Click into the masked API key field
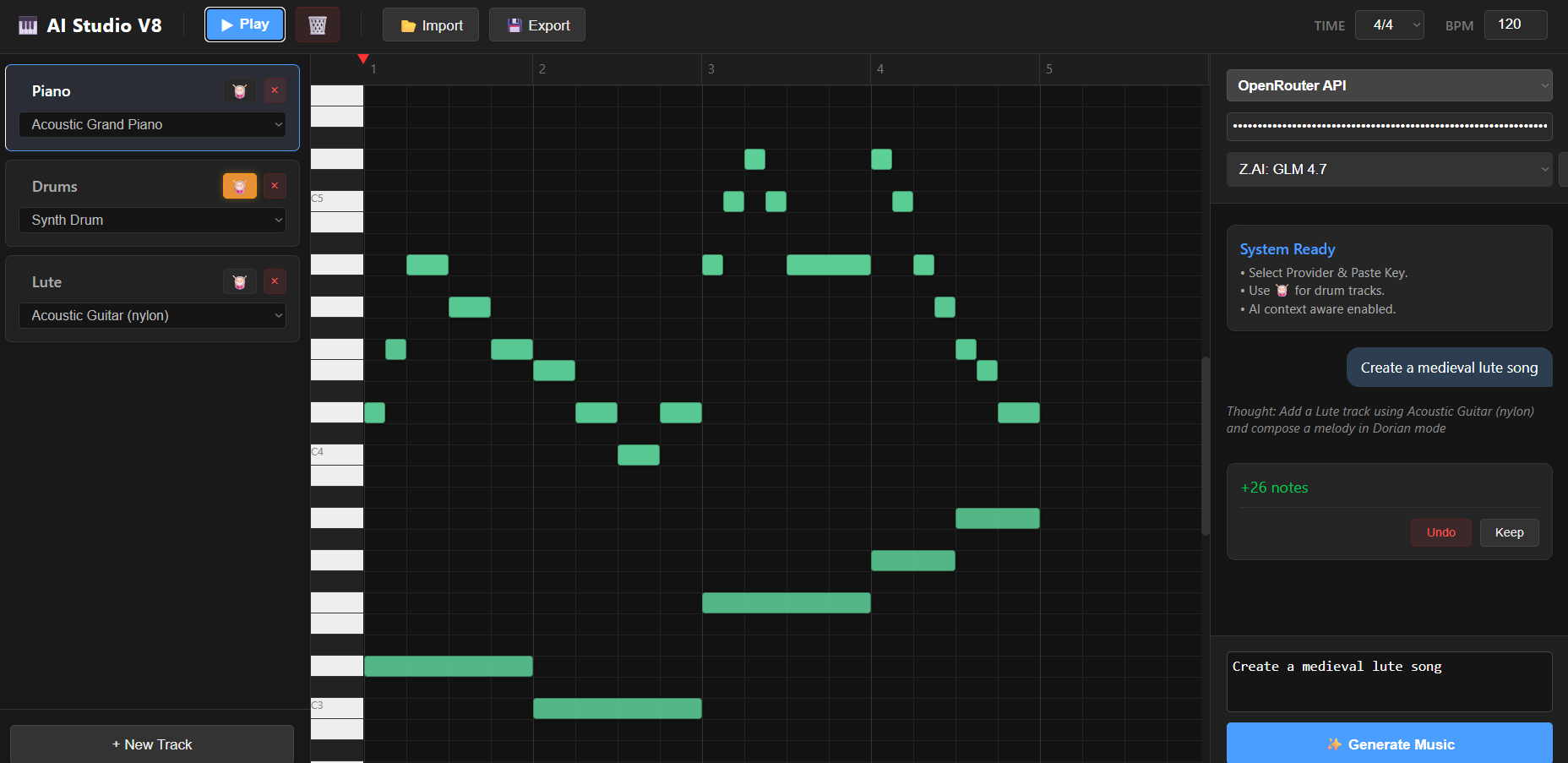 [1390, 127]
